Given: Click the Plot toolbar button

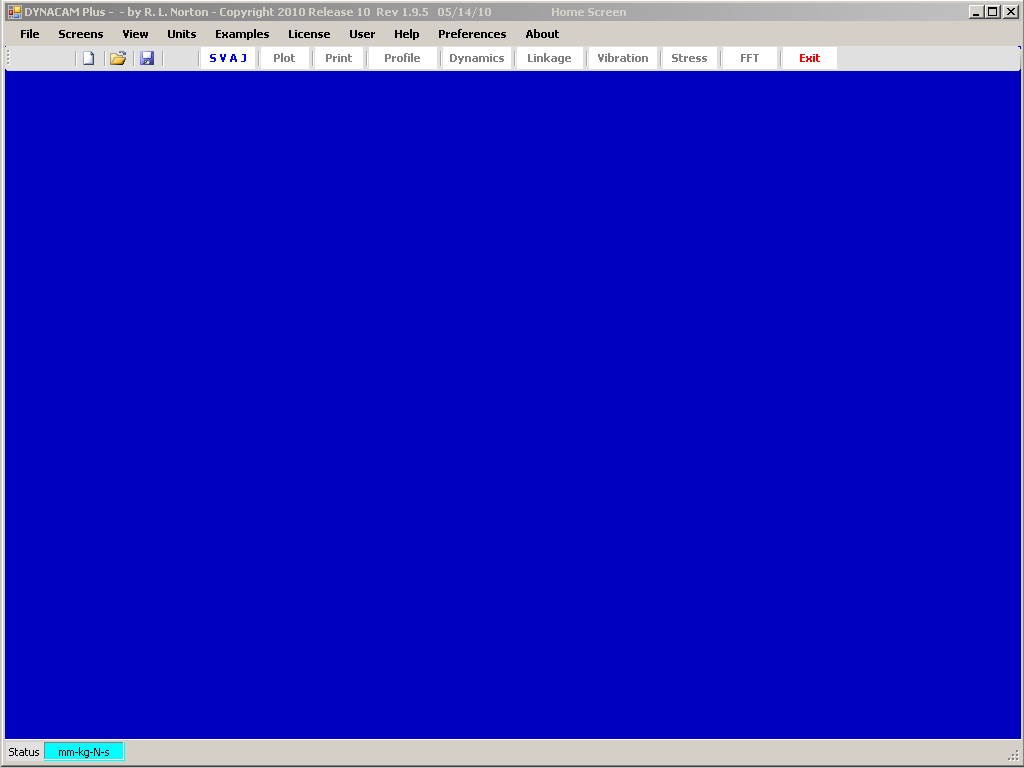Looking at the screenshot, I should click(284, 58).
